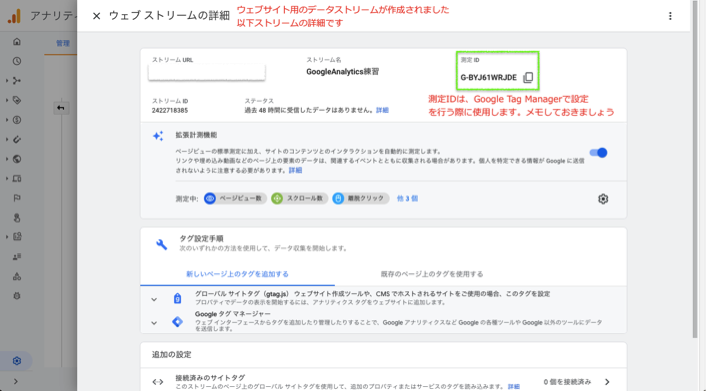Expand the Global site tag (gtag.js) row
This screenshot has height=392, width=706.
[x=154, y=299]
